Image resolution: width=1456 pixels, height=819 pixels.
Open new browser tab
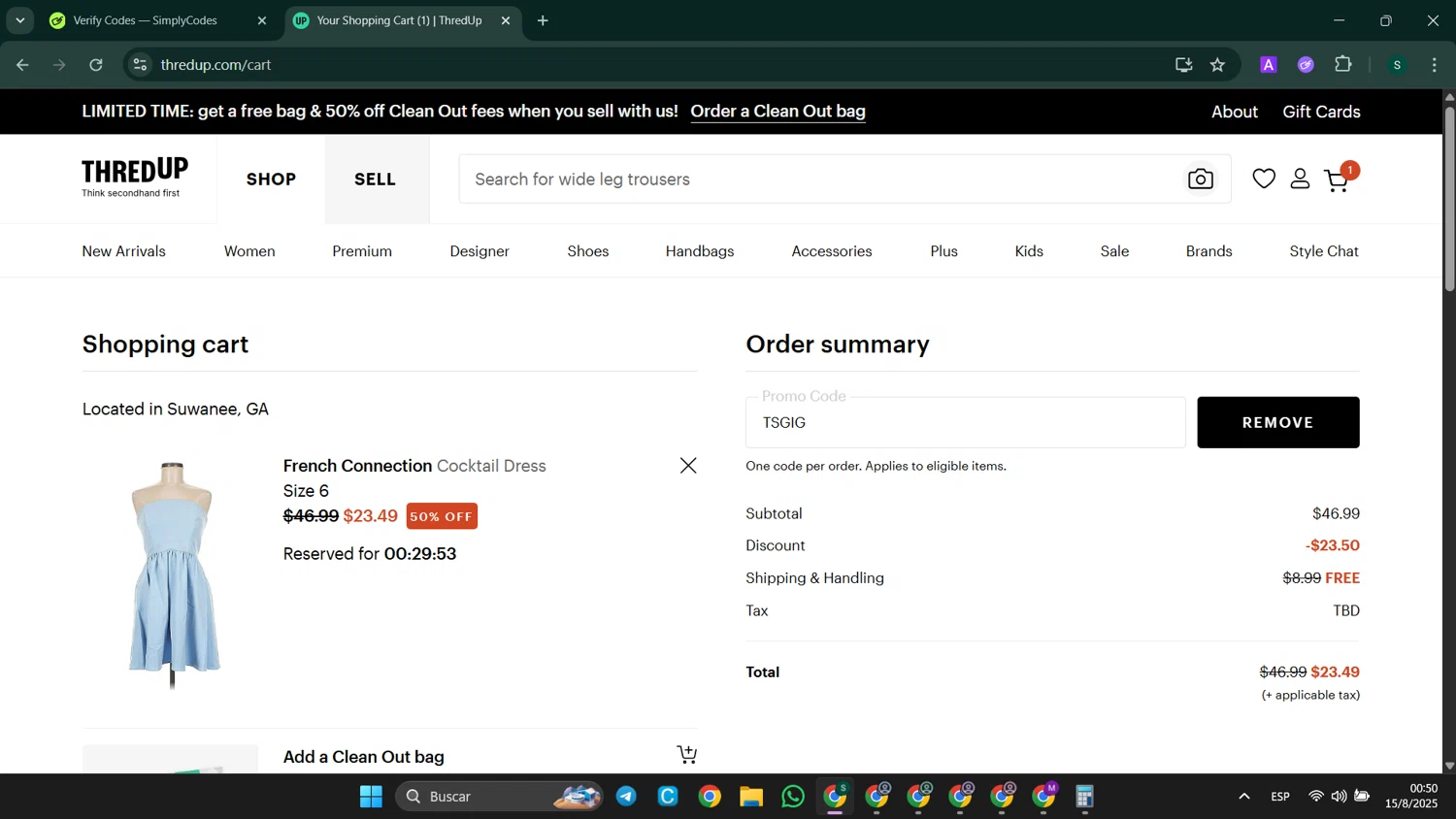pyautogui.click(x=543, y=20)
